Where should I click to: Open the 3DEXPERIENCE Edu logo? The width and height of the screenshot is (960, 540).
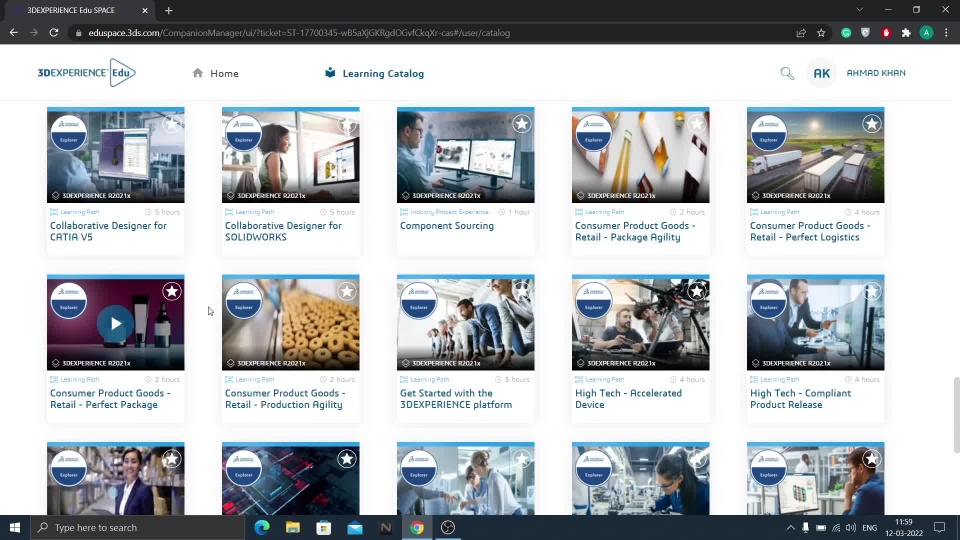pos(86,73)
